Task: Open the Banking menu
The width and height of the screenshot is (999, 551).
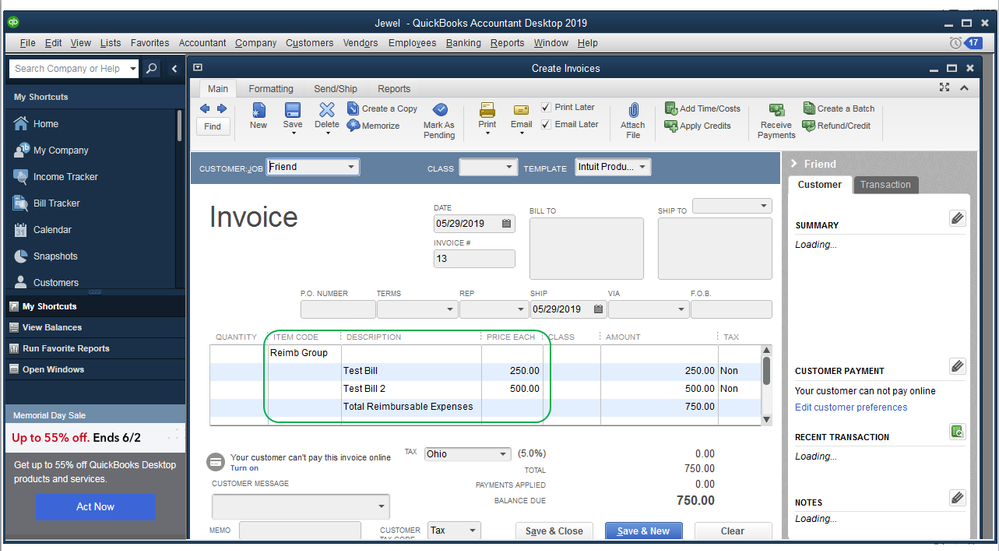Action: [x=463, y=43]
